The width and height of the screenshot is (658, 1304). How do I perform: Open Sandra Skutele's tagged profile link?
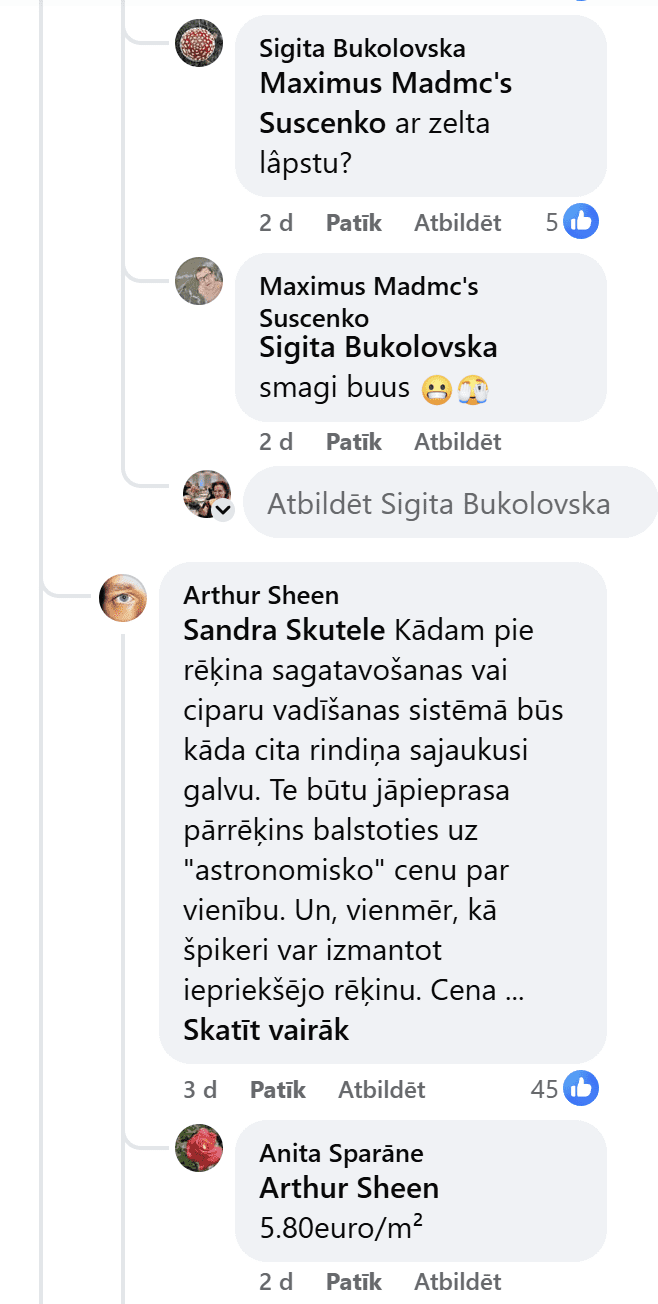pyautogui.click(x=284, y=631)
